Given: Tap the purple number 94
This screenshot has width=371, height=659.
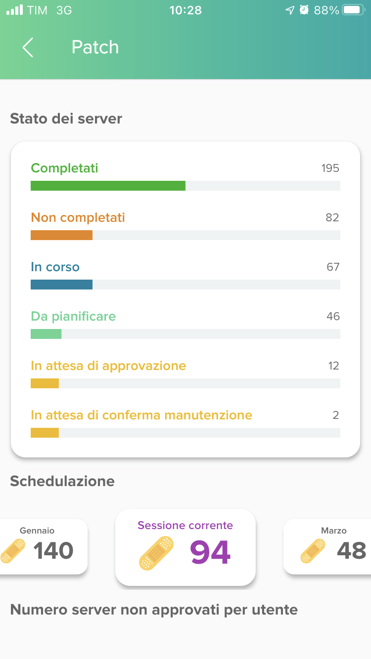Looking at the screenshot, I should coord(210,553).
